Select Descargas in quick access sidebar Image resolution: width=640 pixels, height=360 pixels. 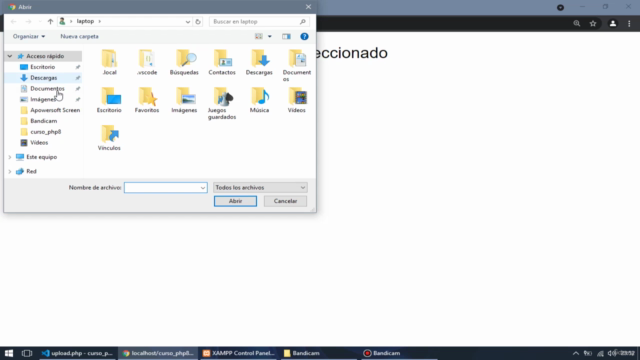click(43, 78)
